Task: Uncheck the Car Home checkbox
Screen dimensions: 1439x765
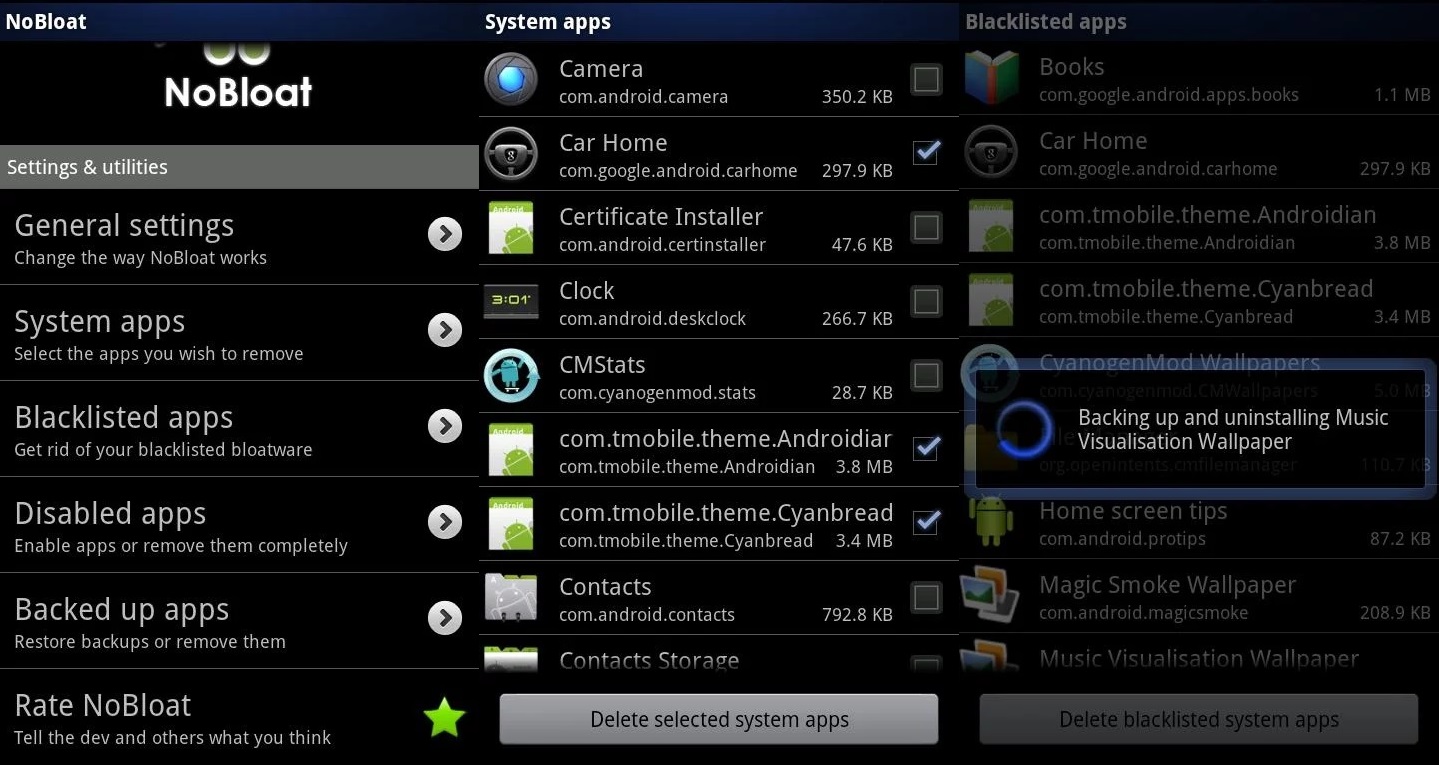Action: click(x=926, y=153)
